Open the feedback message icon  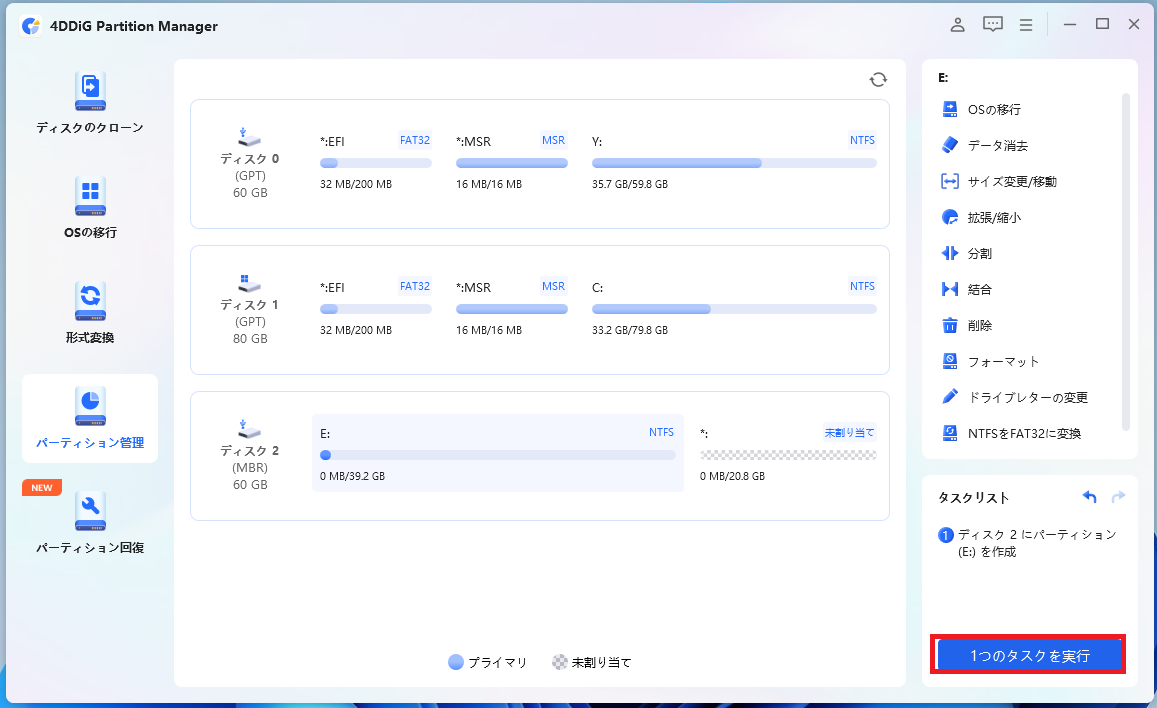click(992, 24)
